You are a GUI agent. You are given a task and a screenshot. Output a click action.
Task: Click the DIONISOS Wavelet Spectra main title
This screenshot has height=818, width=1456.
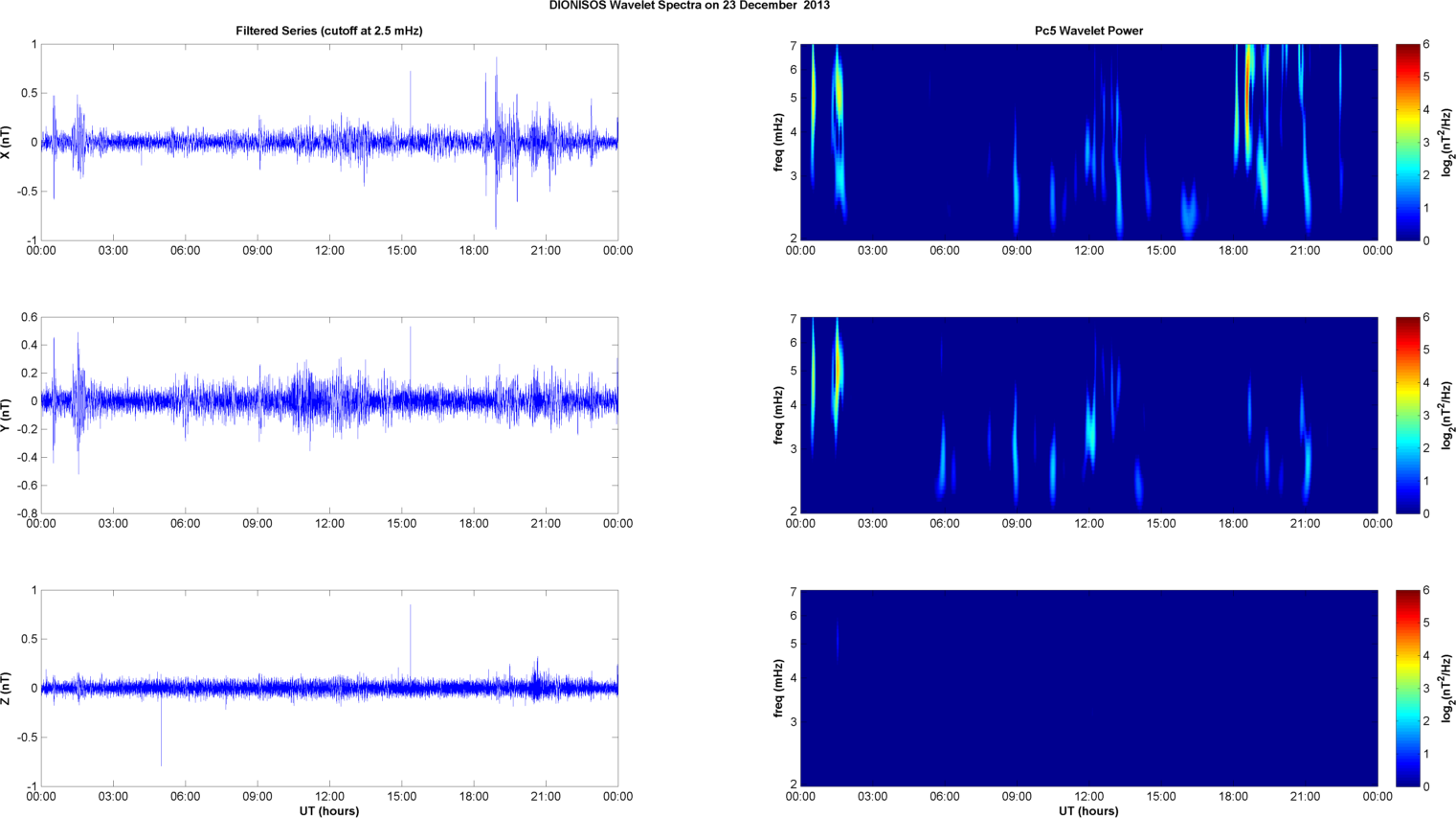tap(689, 6)
